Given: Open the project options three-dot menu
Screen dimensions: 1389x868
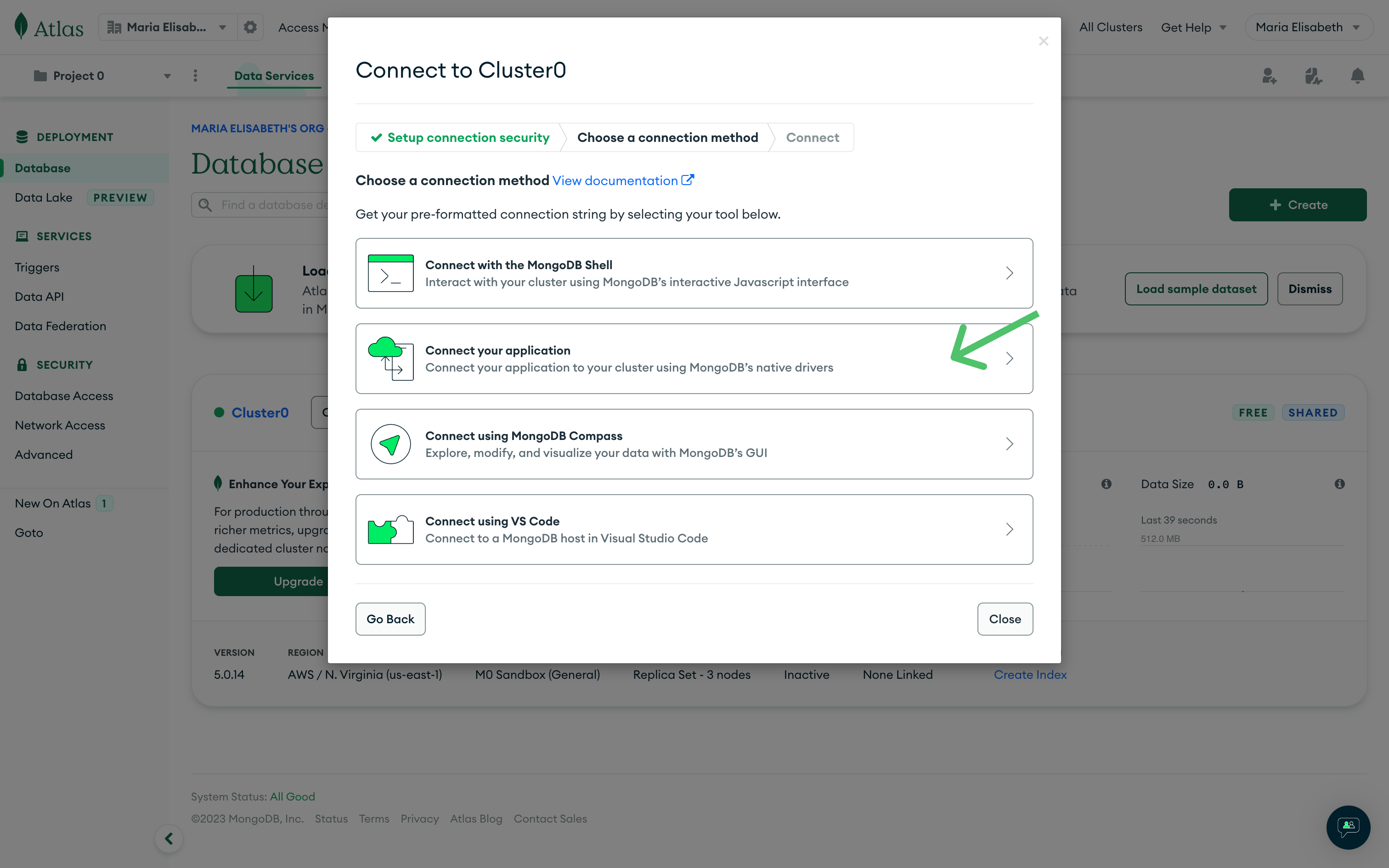Looking at the screenshot, I should pyautogui.click(x=195, y=76).
